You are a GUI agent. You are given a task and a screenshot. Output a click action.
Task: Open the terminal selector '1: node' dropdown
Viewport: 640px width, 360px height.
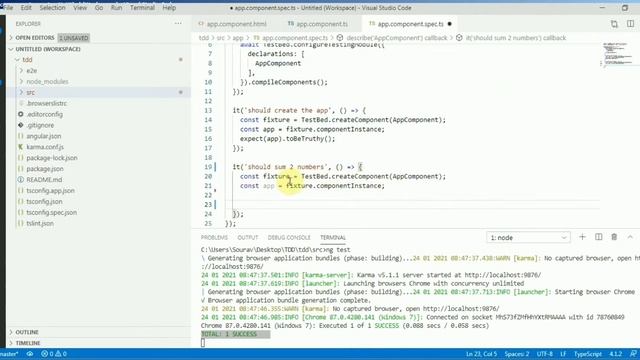[528, 238]
